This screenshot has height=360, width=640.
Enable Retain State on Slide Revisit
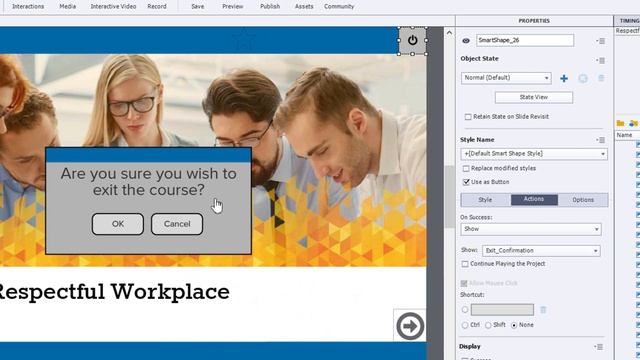pyautogui.click(x=468, y=117)
